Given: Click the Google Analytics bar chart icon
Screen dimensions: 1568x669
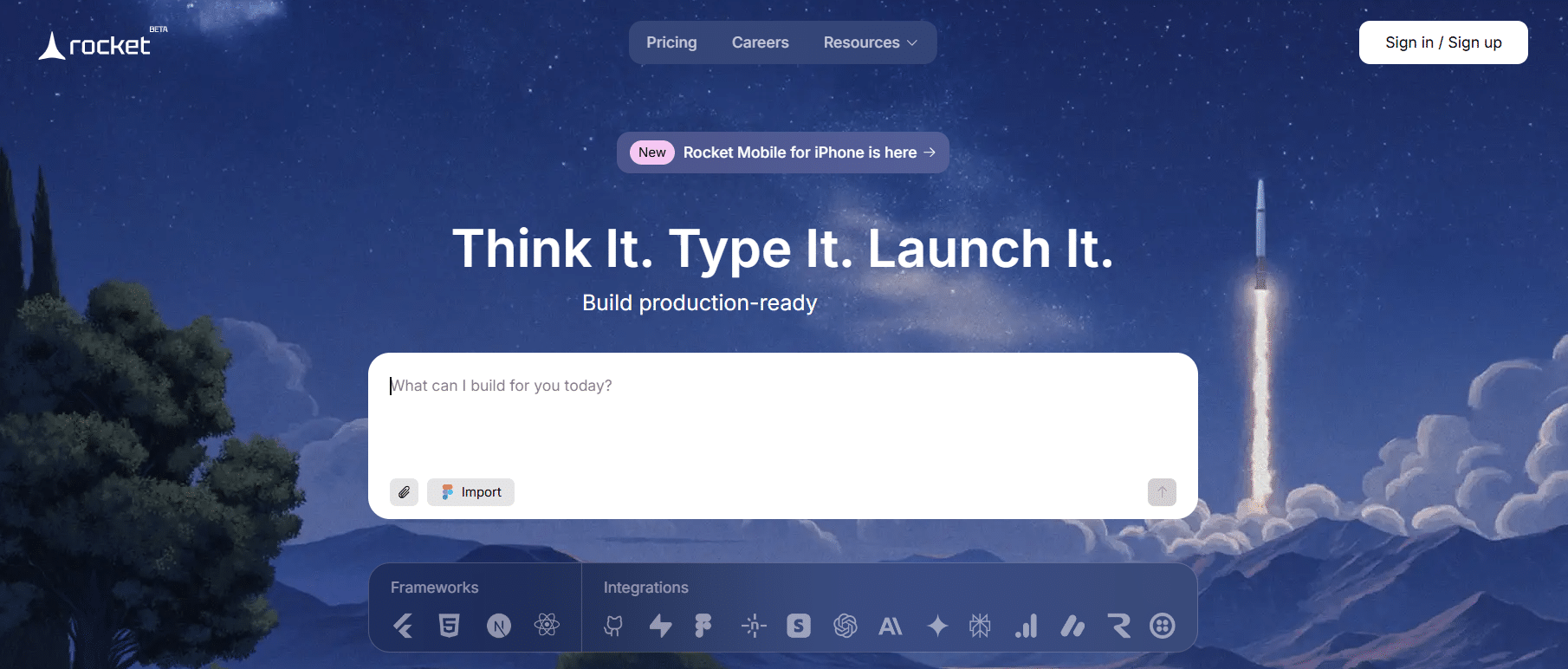Looking at the screenshot, I should point(1027,626).
